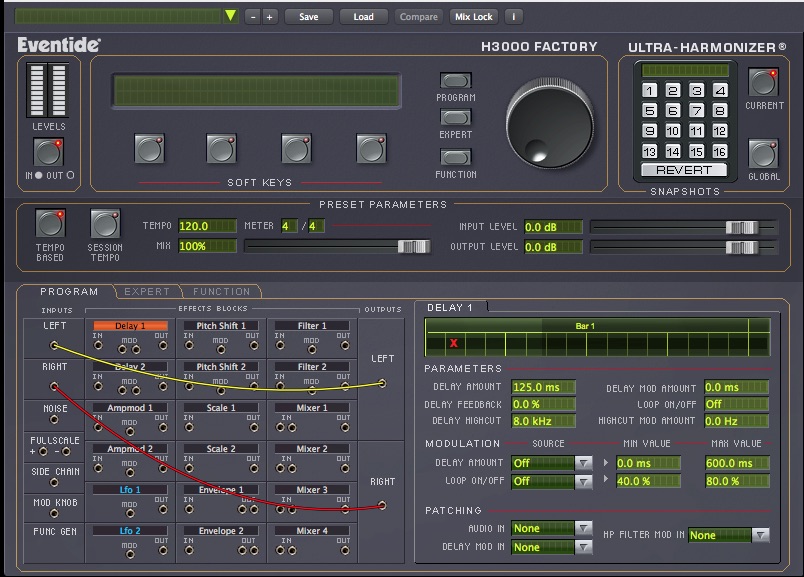Select the Envelope 2 effects block
The width and height of the screenshot is (804, 577).
(x=221, y=531)
